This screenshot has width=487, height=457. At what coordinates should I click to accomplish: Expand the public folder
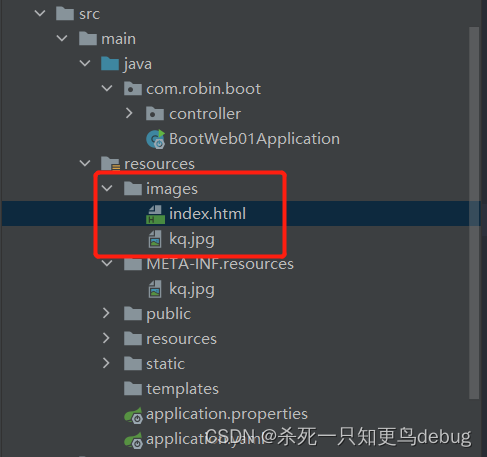[x=106, y=313]
